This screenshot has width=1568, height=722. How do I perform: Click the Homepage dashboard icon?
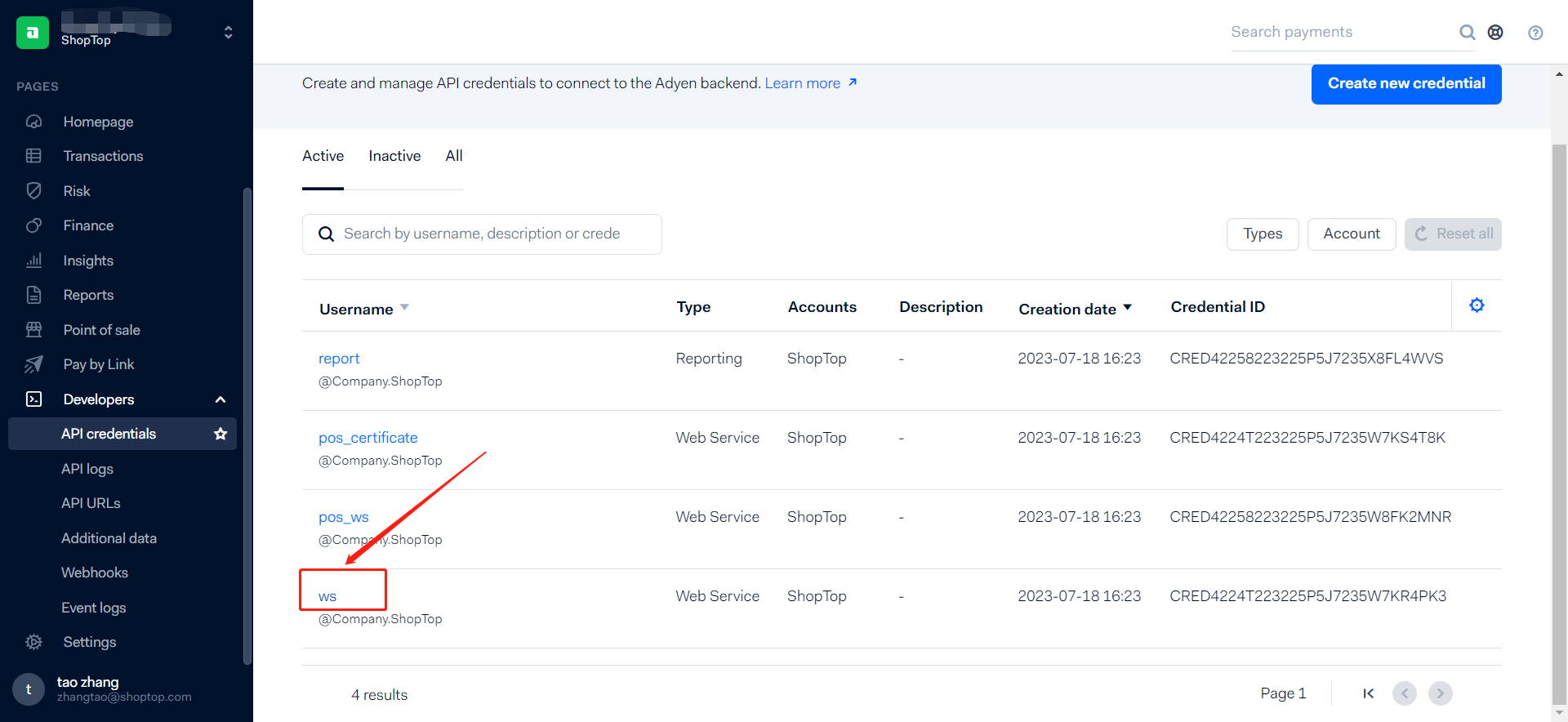33,122
